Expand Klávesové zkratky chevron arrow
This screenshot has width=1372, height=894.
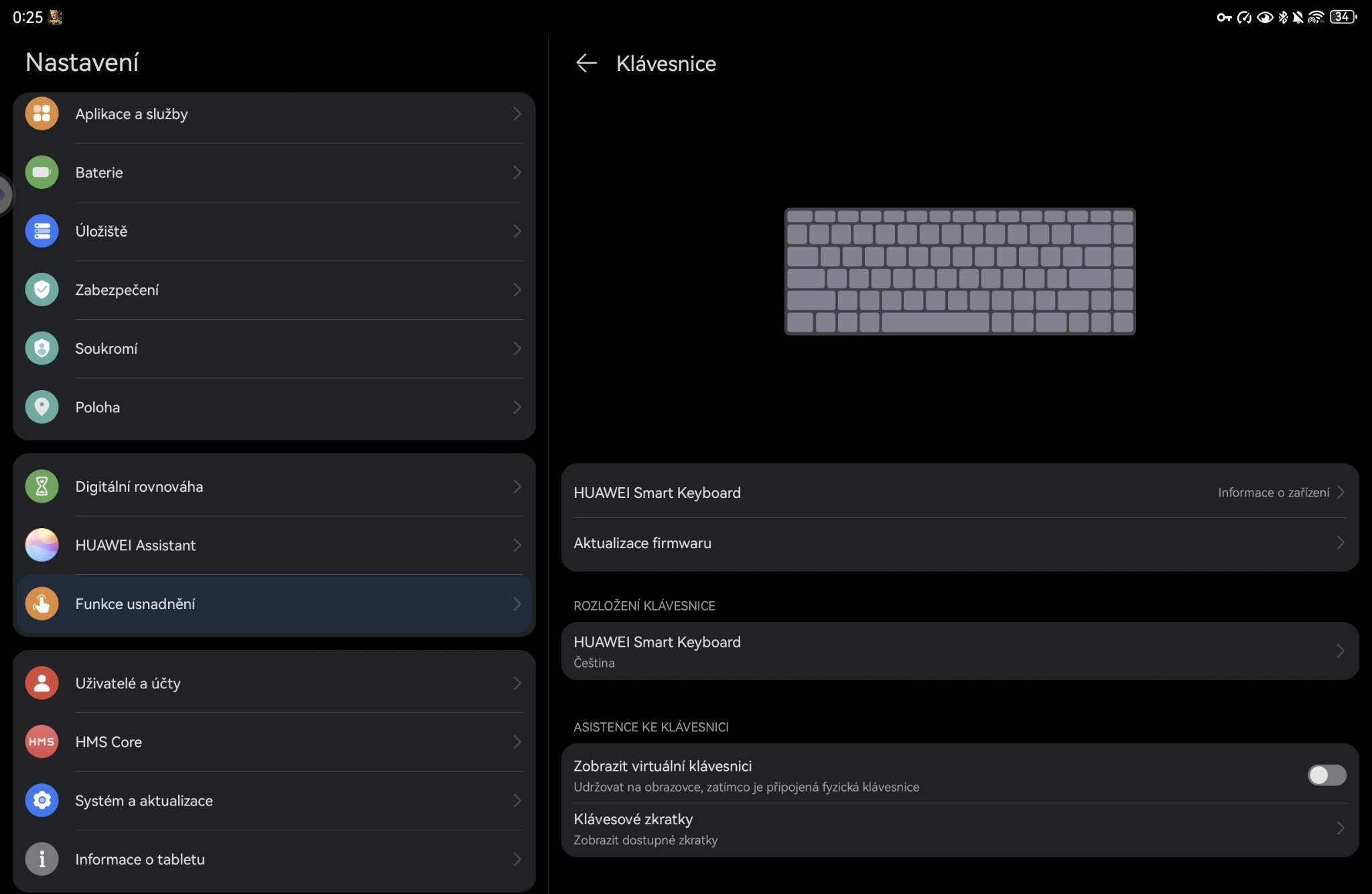pos(1340,828)
